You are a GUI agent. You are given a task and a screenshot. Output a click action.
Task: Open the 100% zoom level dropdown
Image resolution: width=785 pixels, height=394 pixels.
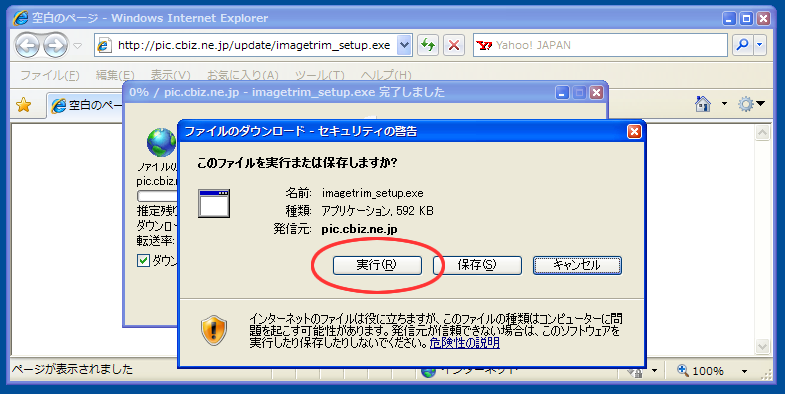pyautogui.click(x=744, y=371)
